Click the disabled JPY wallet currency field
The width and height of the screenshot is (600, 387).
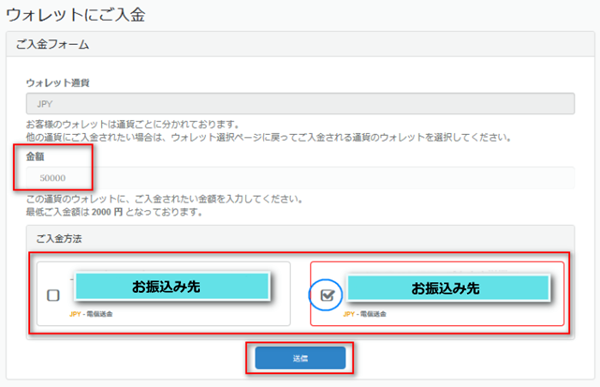(x=300, y=103)
